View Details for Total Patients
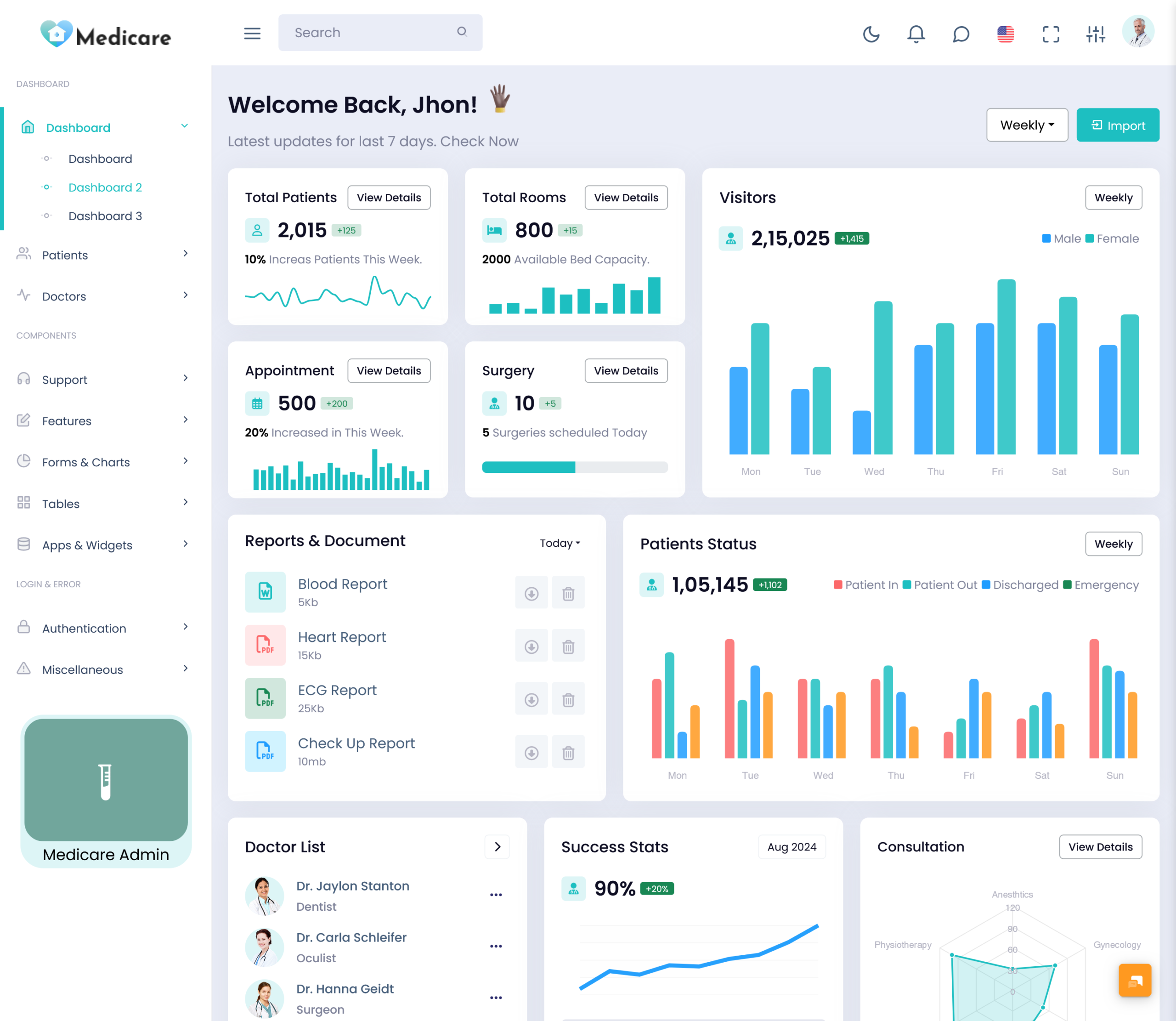 [x=389, y=198]
